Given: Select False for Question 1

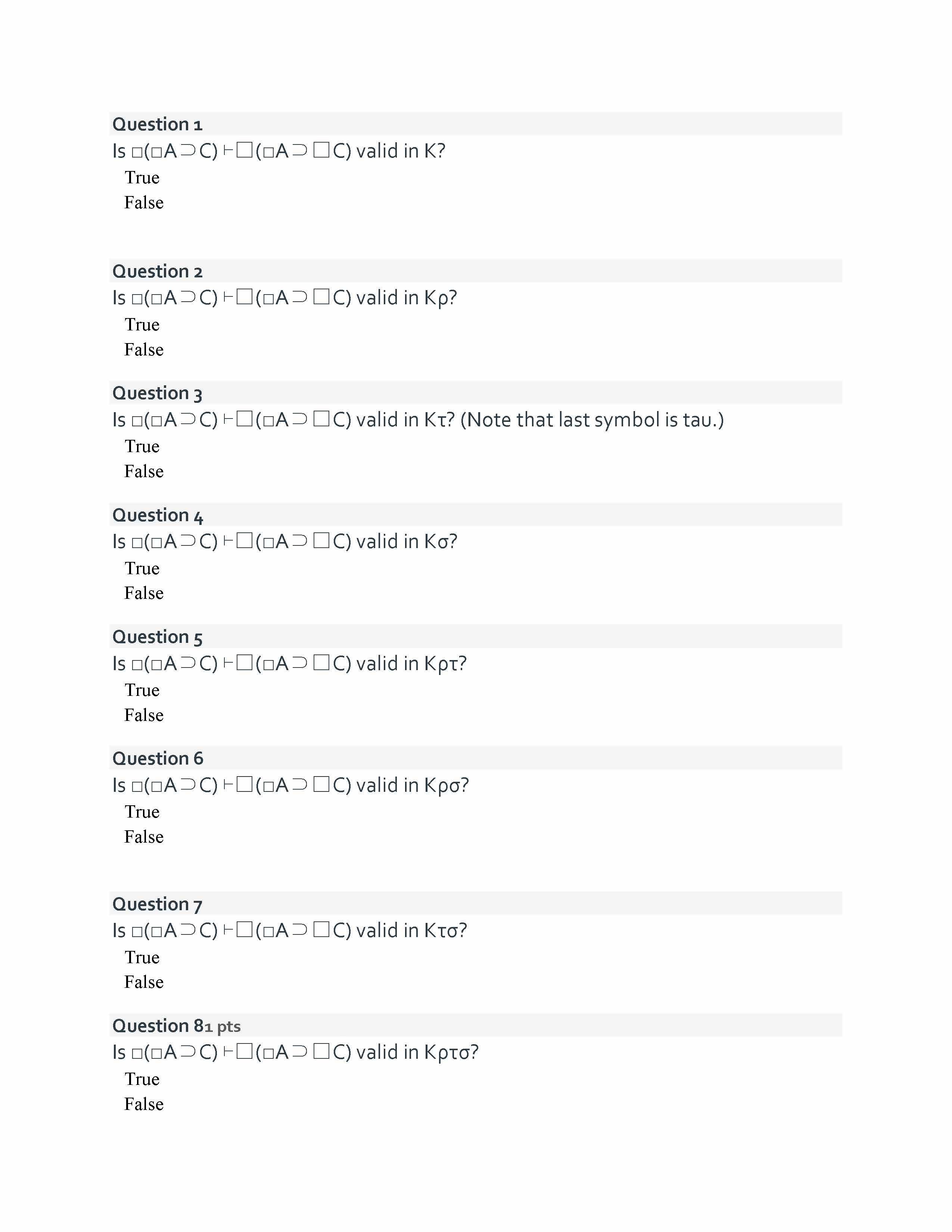Looking at the screenshot, I should click(144, 202).
